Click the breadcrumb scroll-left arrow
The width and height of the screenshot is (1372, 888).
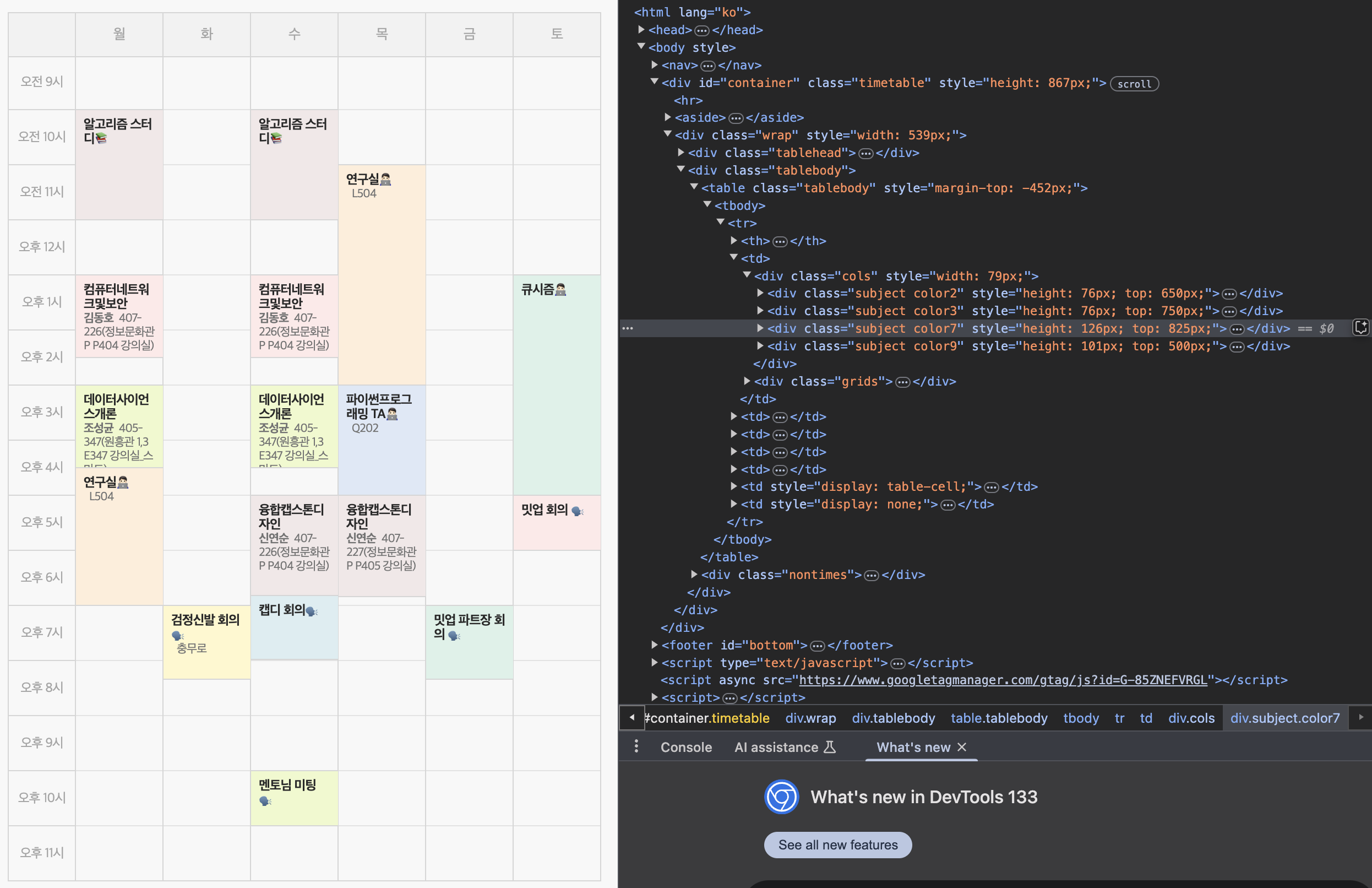(632, 718)
